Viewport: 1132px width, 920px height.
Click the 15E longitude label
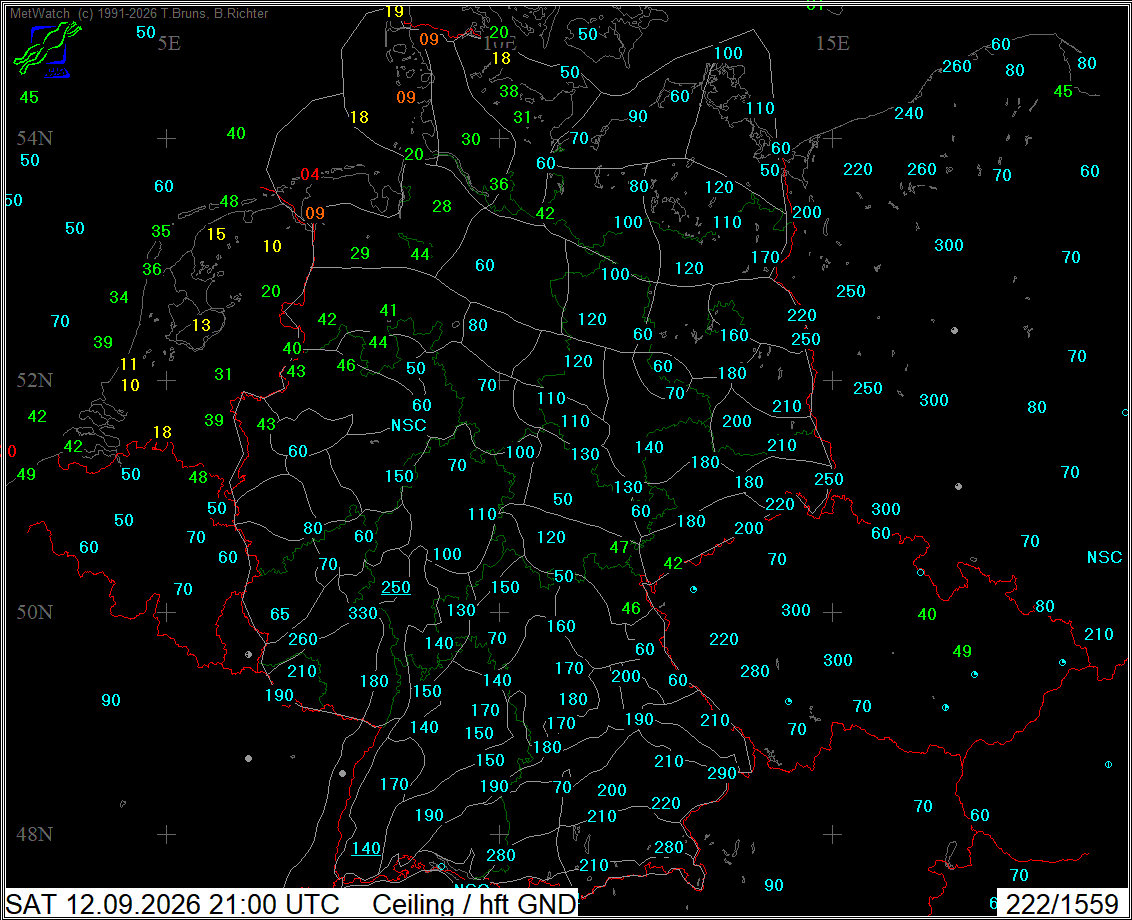point(832,43)
